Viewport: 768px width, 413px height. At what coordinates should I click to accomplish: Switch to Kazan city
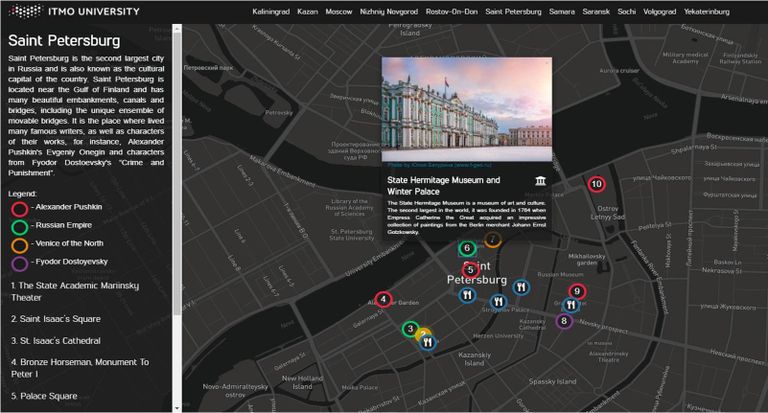tap(308, 11)
